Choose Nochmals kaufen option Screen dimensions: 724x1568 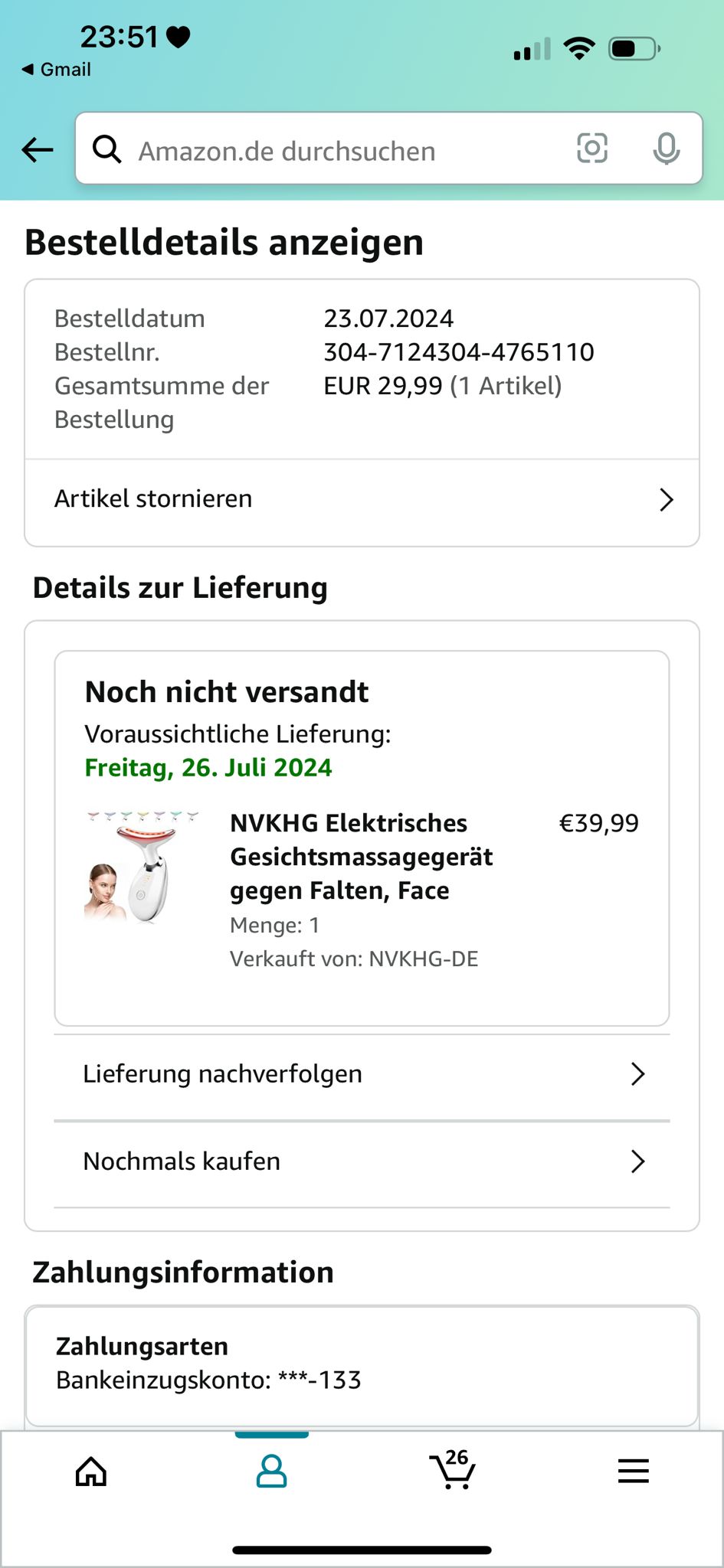pos(362,1161)
